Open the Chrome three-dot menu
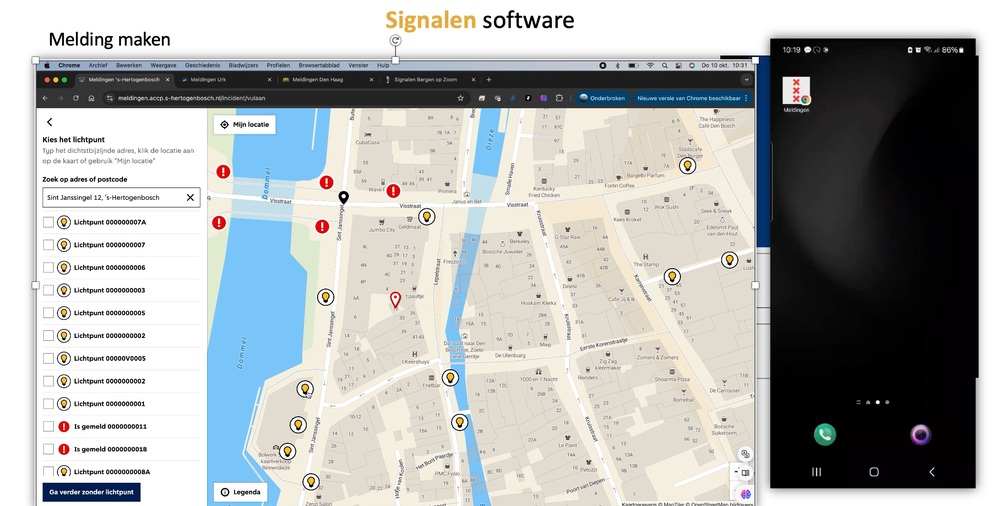The image size is (1000, 506). tap(746, 98)
